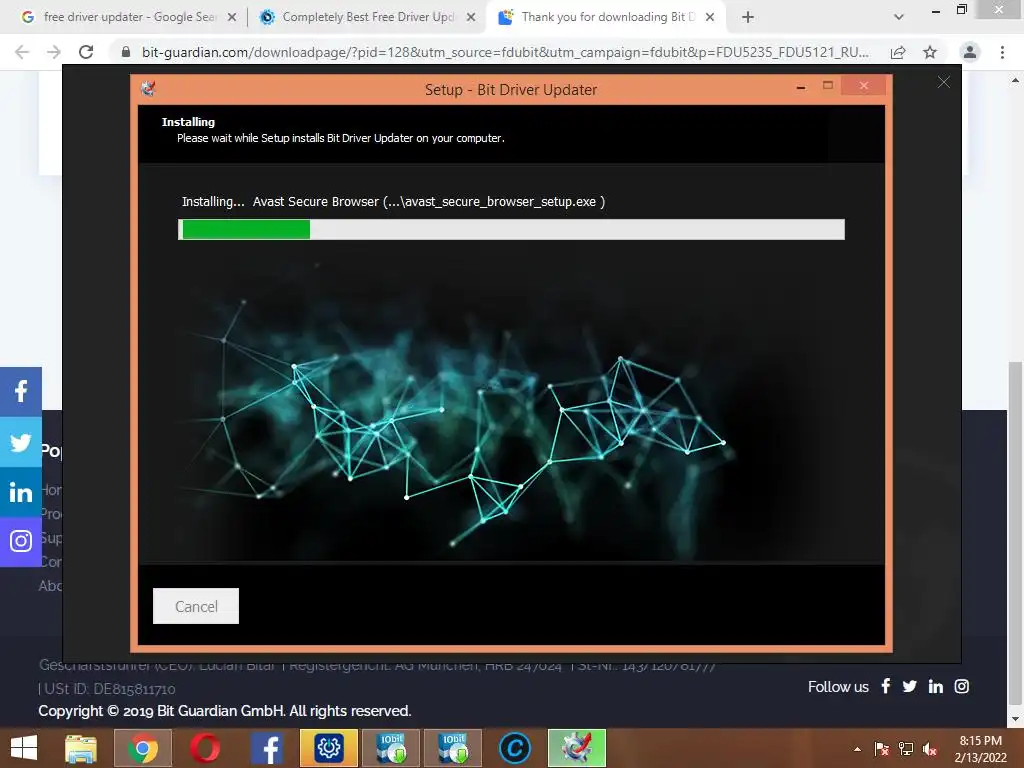Open footer LinkedIn icon next to Follow us
1024x768 pixels.
(x=936, y=686)
